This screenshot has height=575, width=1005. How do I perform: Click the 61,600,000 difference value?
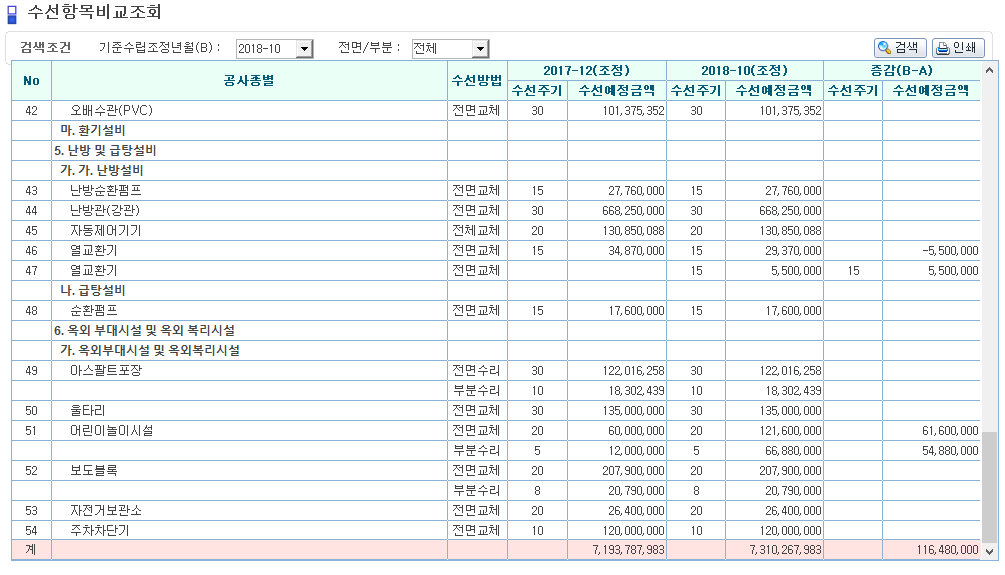click(950, 431)
